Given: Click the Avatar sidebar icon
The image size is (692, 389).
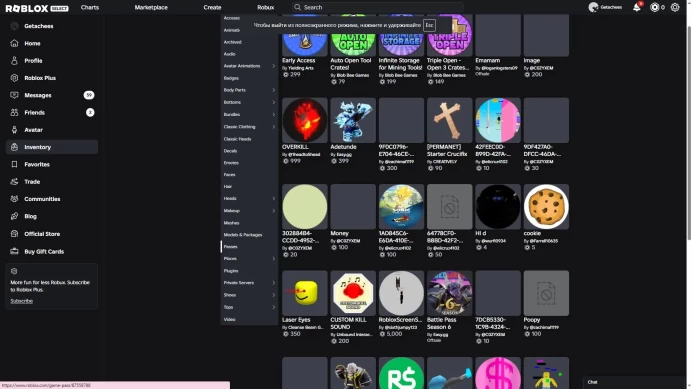Looking at the screenshot, I should [15, 130].
